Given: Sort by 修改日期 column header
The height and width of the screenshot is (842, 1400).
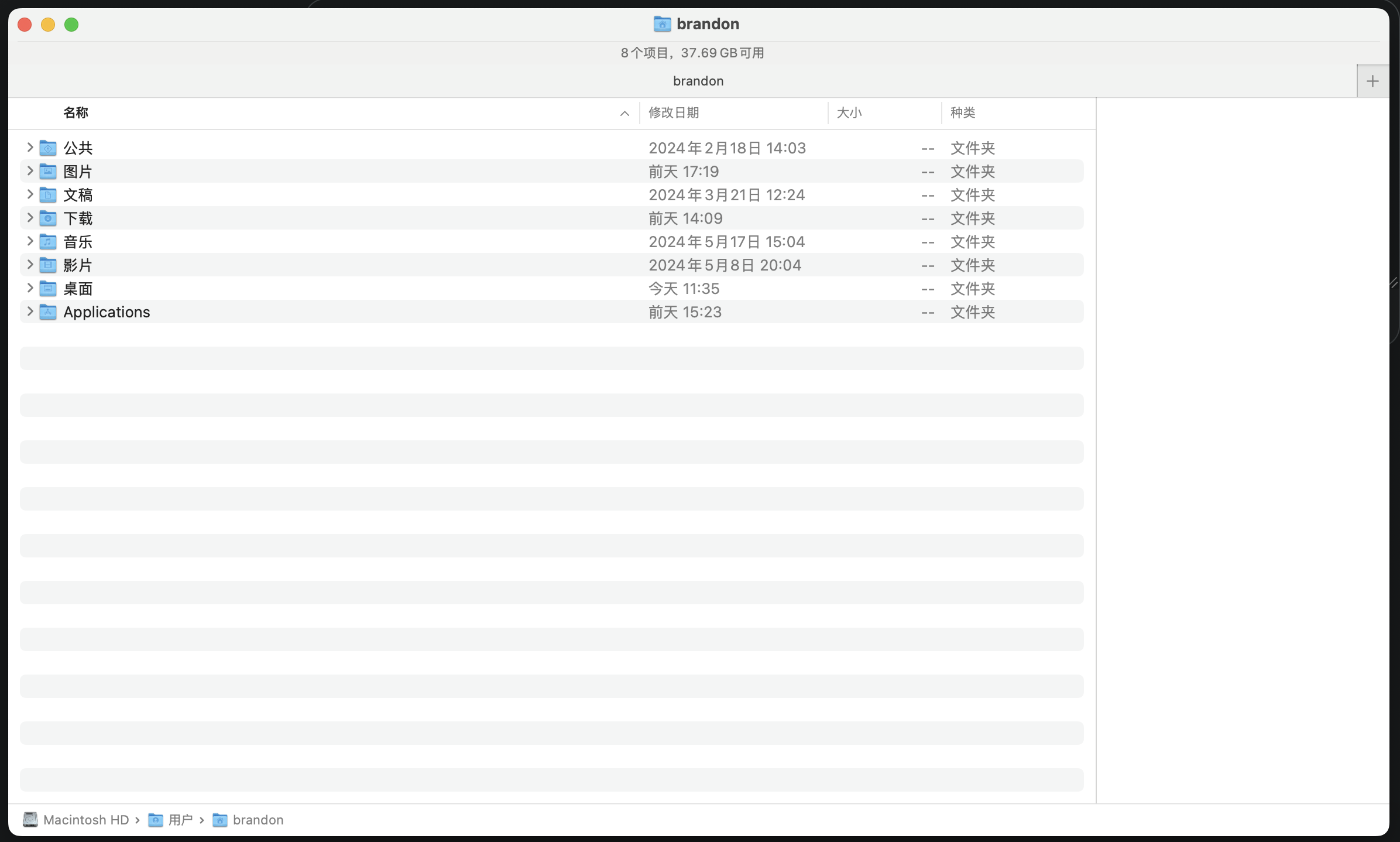Looking at the screenshot, I should [x=674, y=112].
